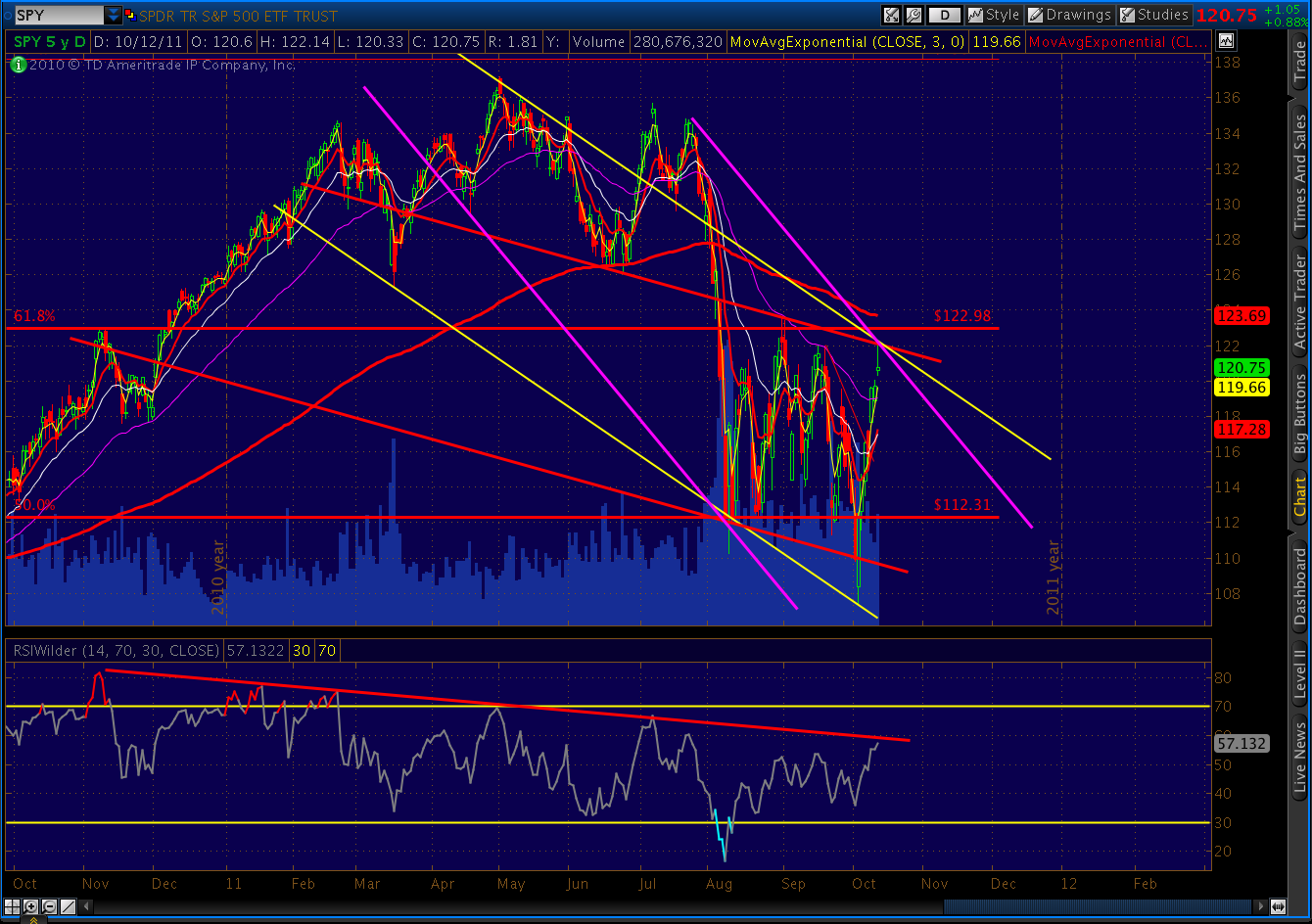Screen dimensions: 1312x924
Task: Click the green status circle under SPY label
Action: click(x=19, y=66)
